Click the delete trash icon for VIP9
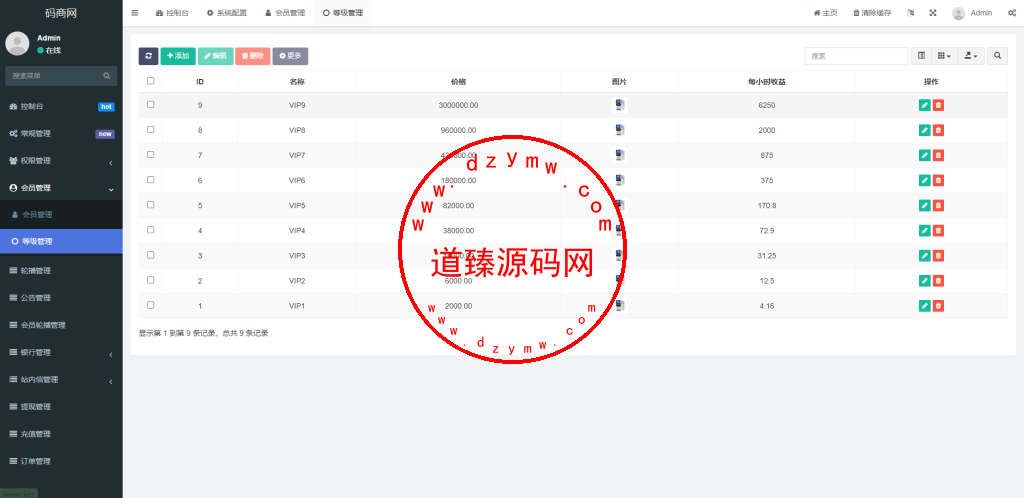The image size is (1024, 498). point(938,105)
